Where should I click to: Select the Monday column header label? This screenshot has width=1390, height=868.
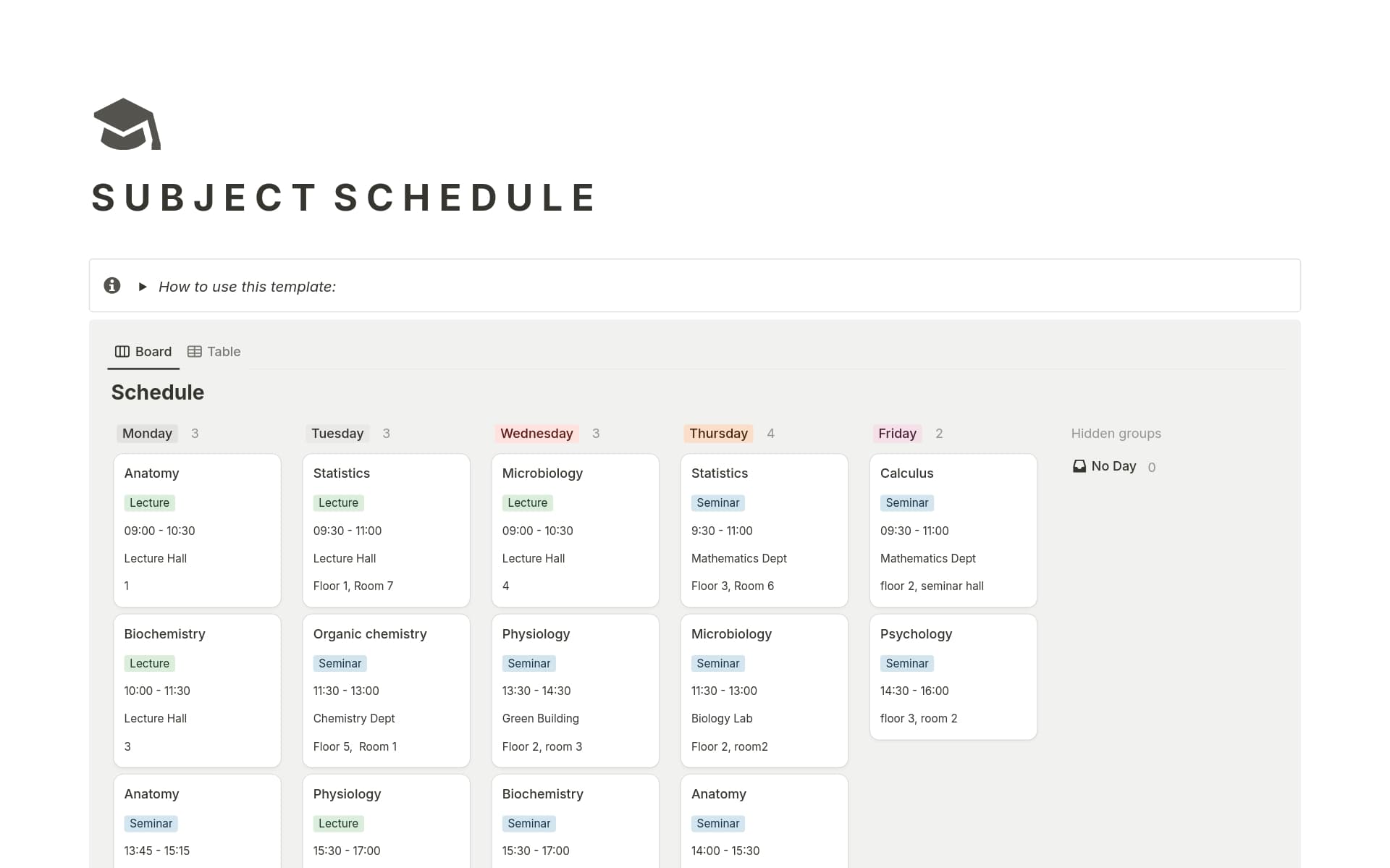147,433
